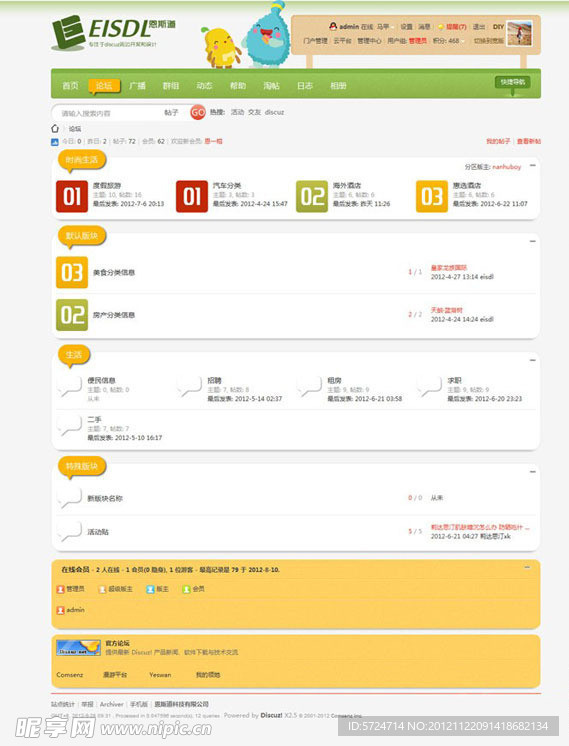Click the 管理员 legend icon in online members

(60, 589)
